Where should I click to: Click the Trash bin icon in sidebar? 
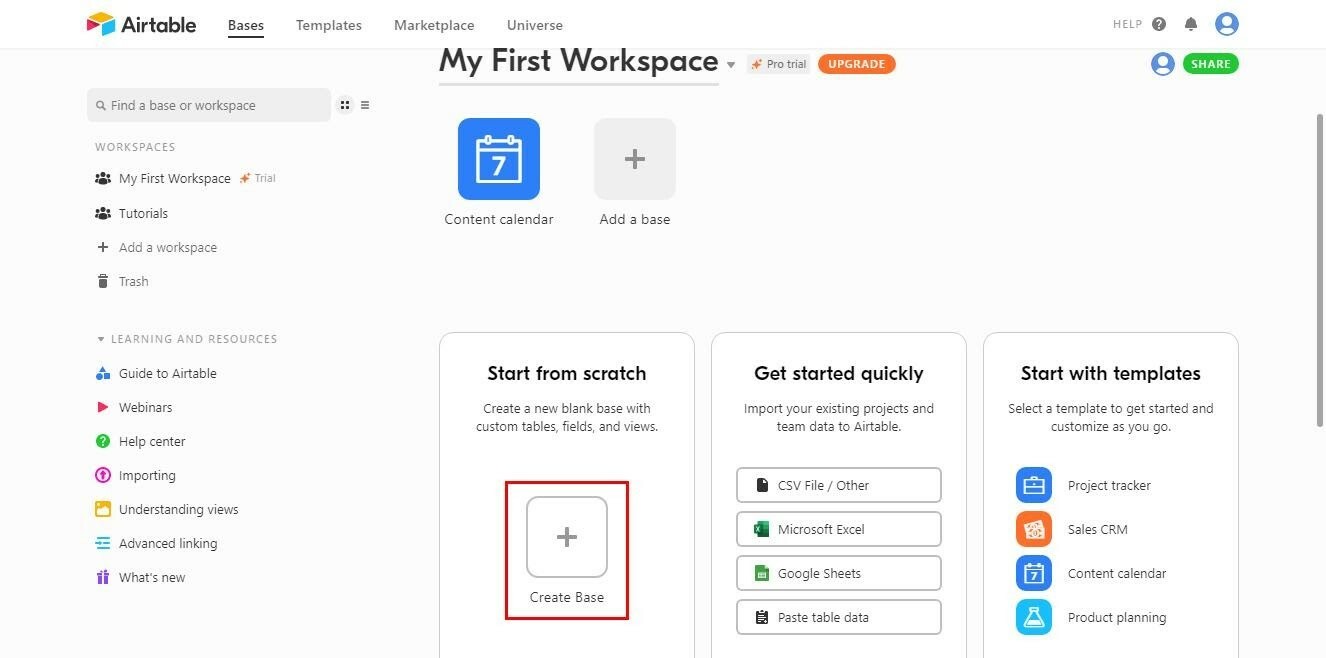point(102,281)
